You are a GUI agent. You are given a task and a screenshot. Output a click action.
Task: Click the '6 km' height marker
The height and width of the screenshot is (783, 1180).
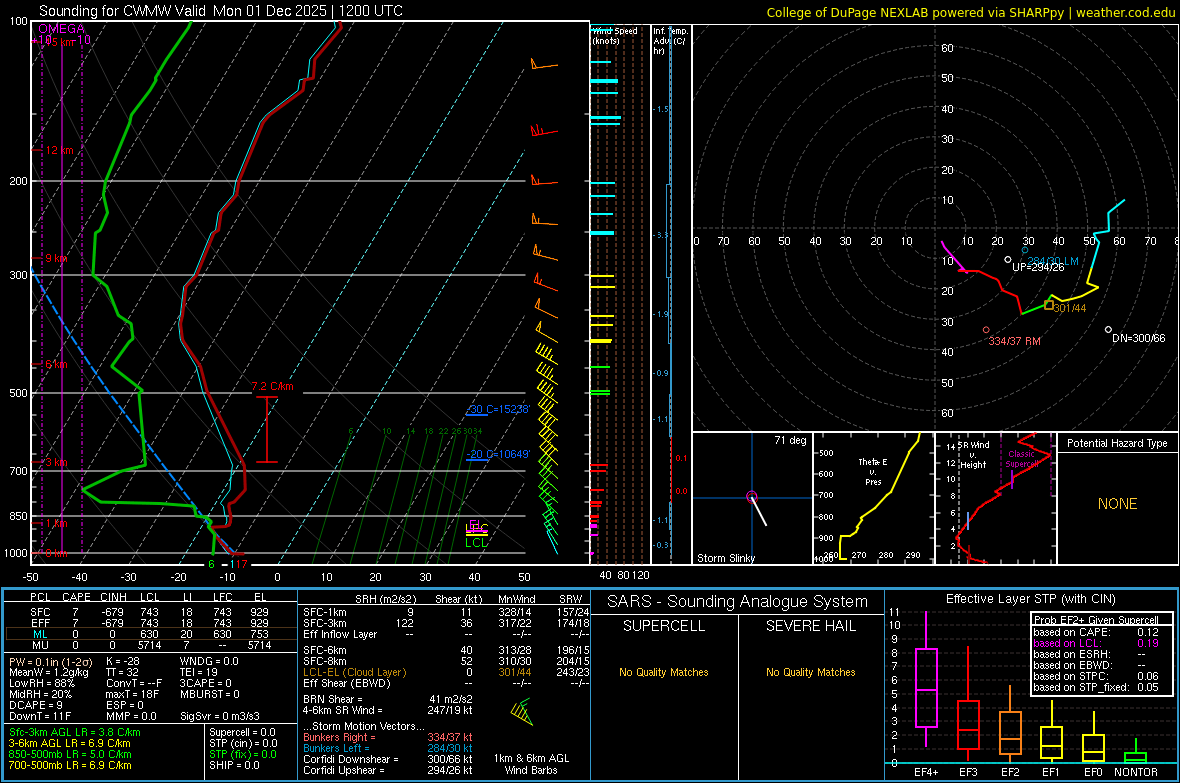click(x=56, y=364)
